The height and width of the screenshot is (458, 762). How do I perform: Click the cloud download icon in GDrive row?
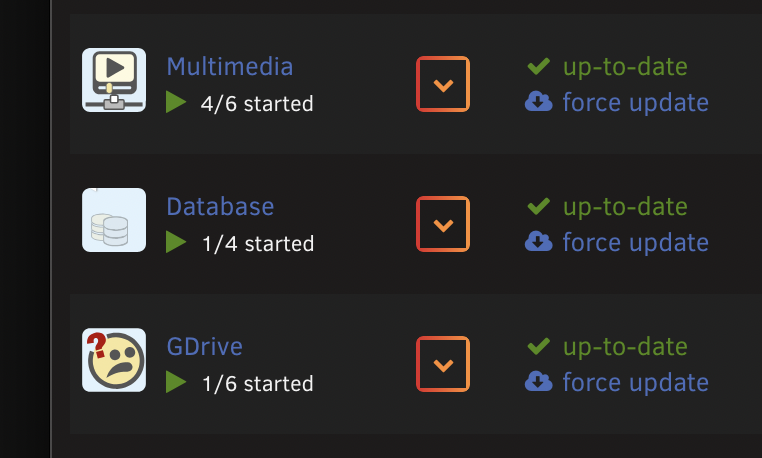538,382
